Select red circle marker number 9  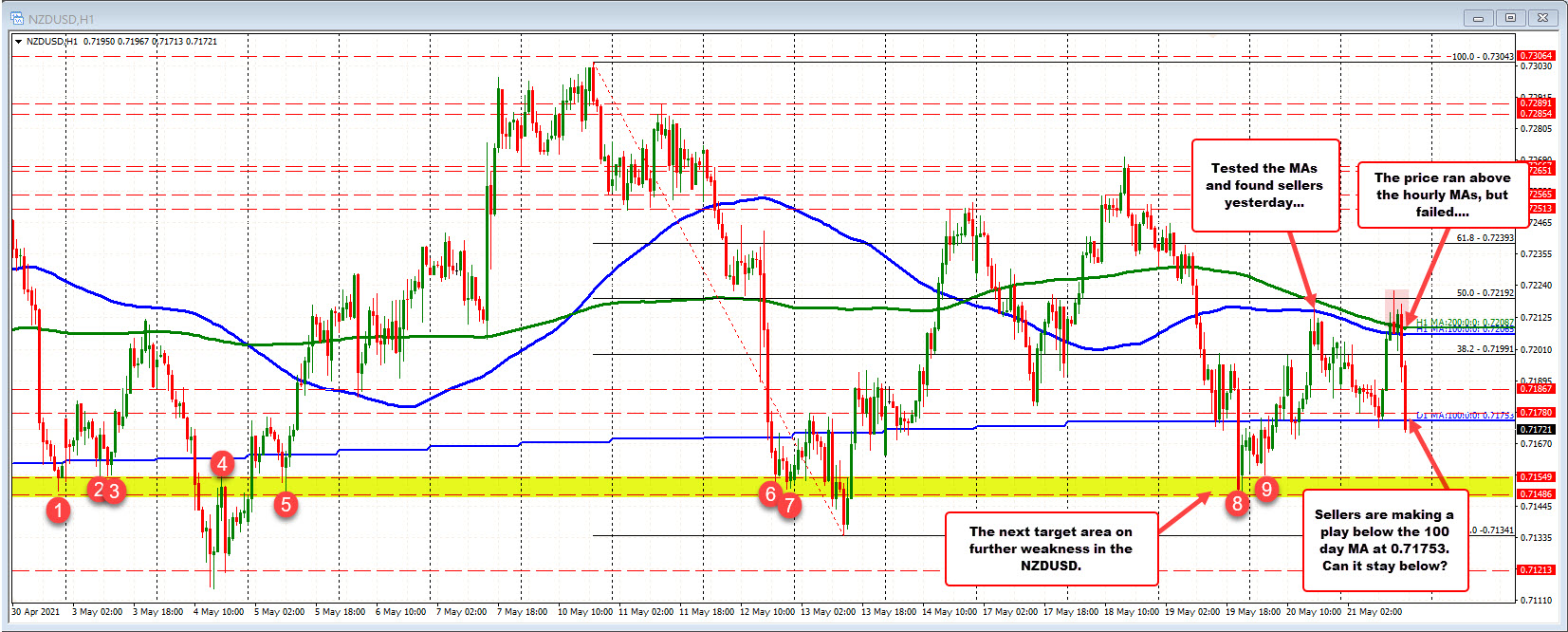point(1266,489)
